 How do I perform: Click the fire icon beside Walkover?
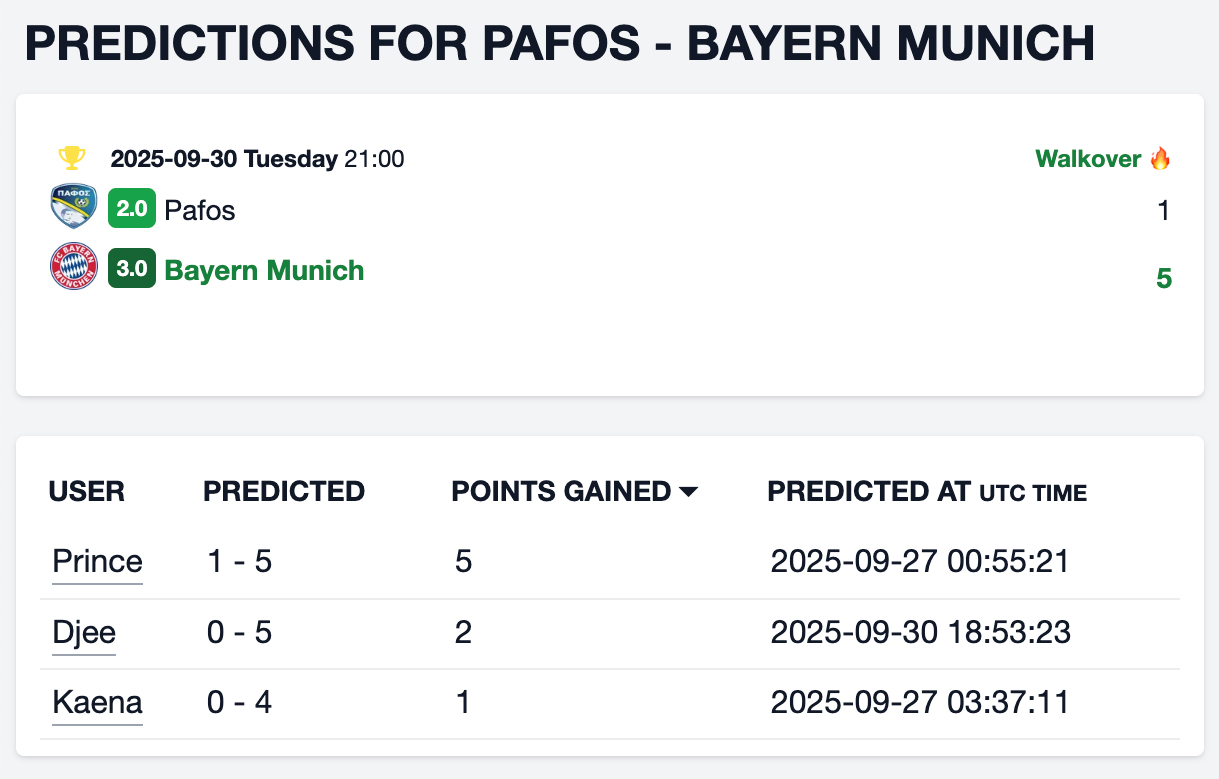coord(1160,158)
